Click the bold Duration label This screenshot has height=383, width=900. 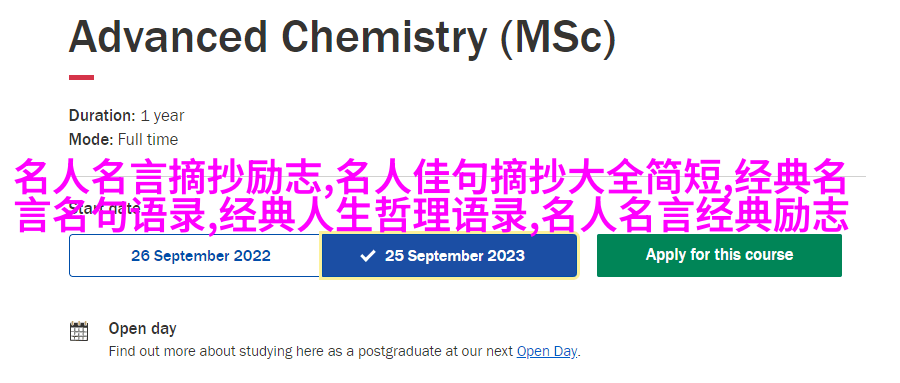pyautogui.click(x=102, y=115)
